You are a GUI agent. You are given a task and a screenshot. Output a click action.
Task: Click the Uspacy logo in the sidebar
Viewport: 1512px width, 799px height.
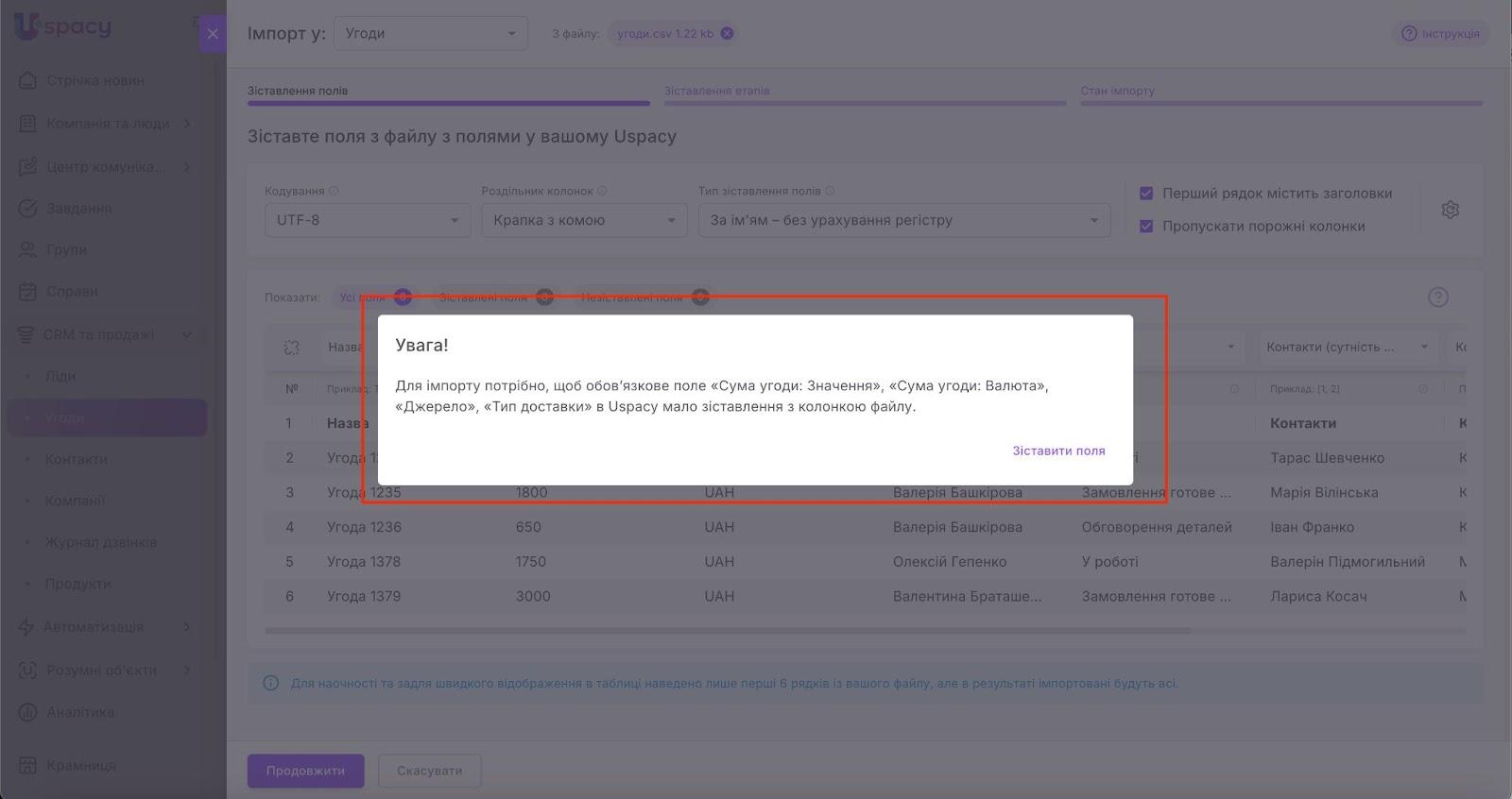62,26
